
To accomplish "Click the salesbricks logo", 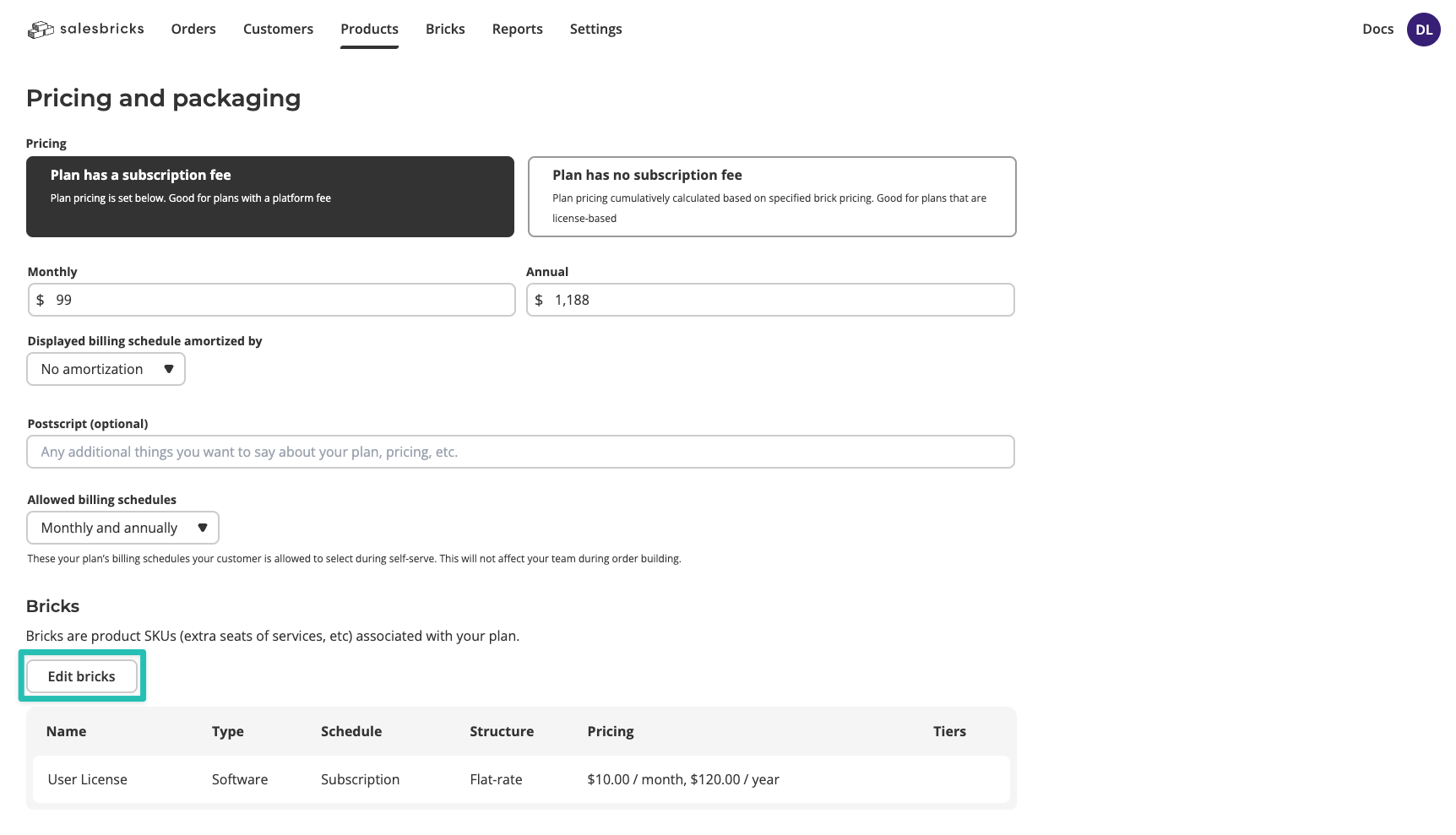I will (85, 30).
